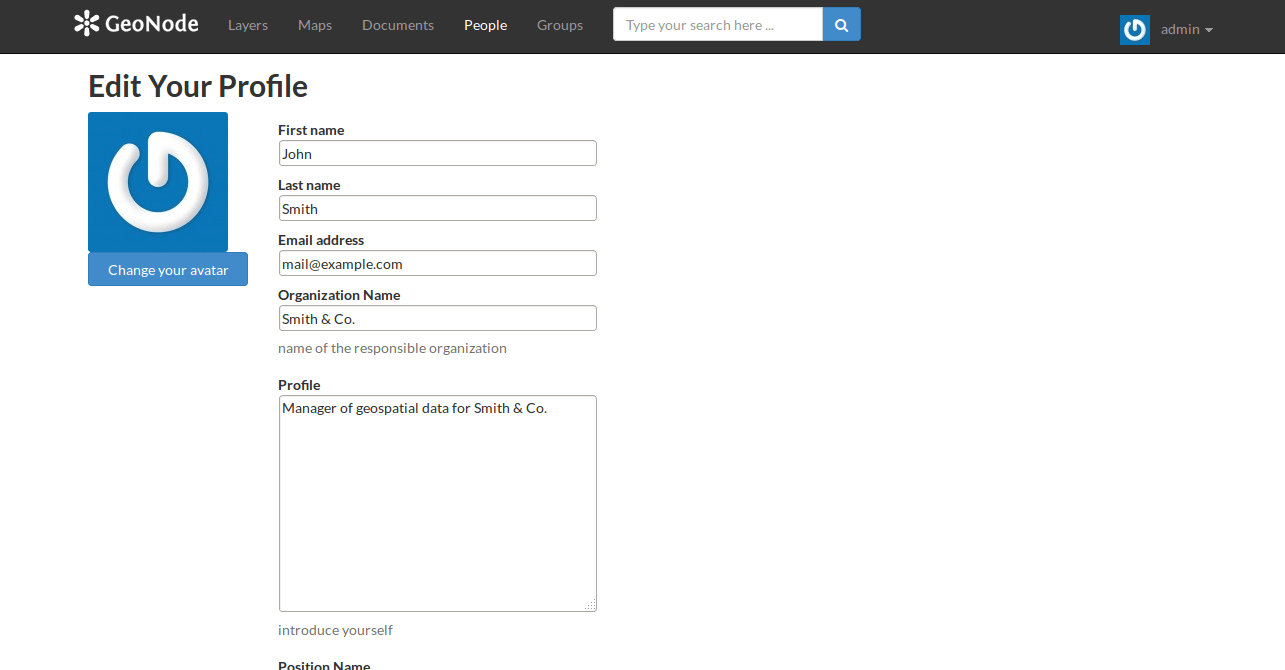
Task: Click the 'name of the responsible organization' hint
Action: pyautogui.click(x=392, y=348)
